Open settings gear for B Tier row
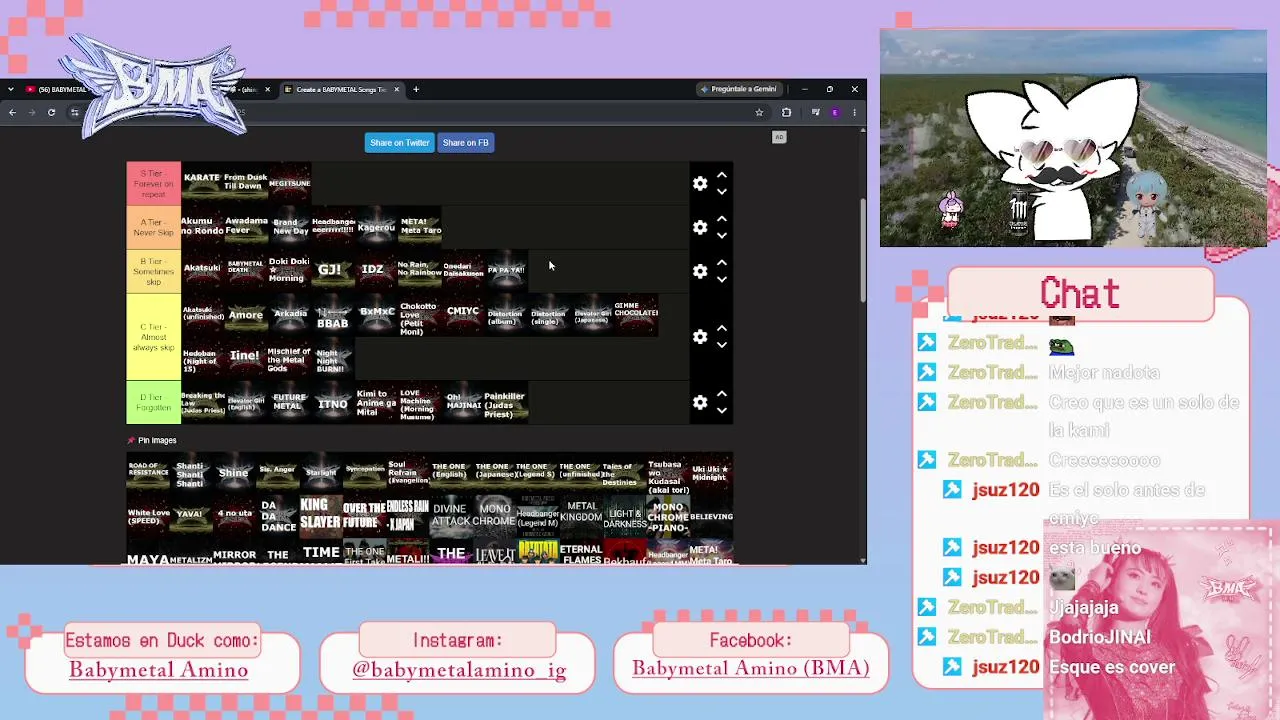This screenshot has height=720, width=1280. 700,271
